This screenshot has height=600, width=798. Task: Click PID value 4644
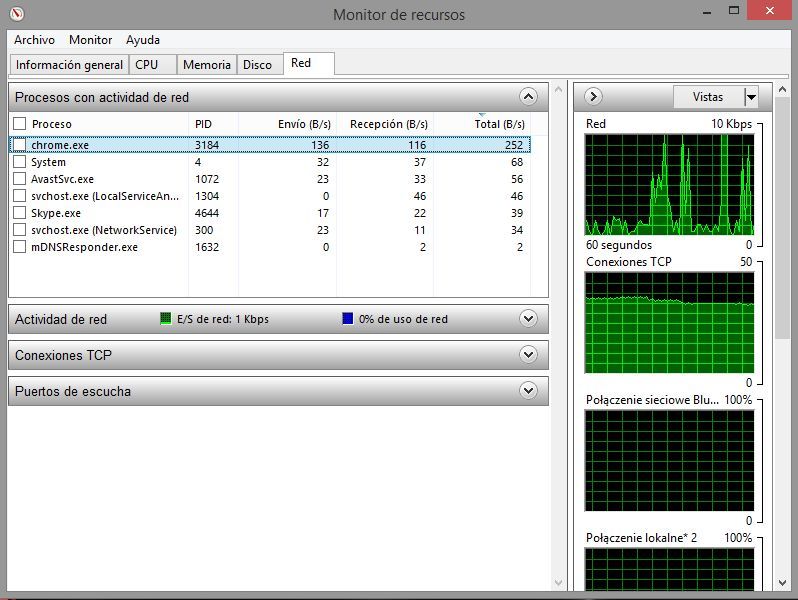pos(207,213)
